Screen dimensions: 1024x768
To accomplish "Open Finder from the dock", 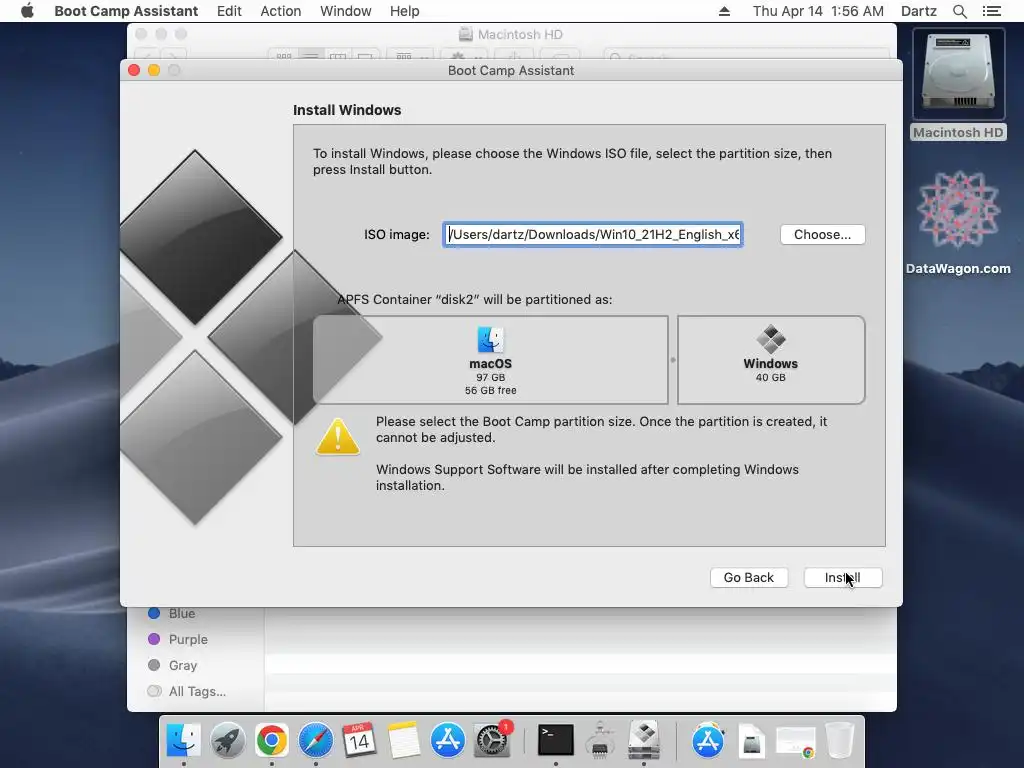I will click(x=184, y=740).
